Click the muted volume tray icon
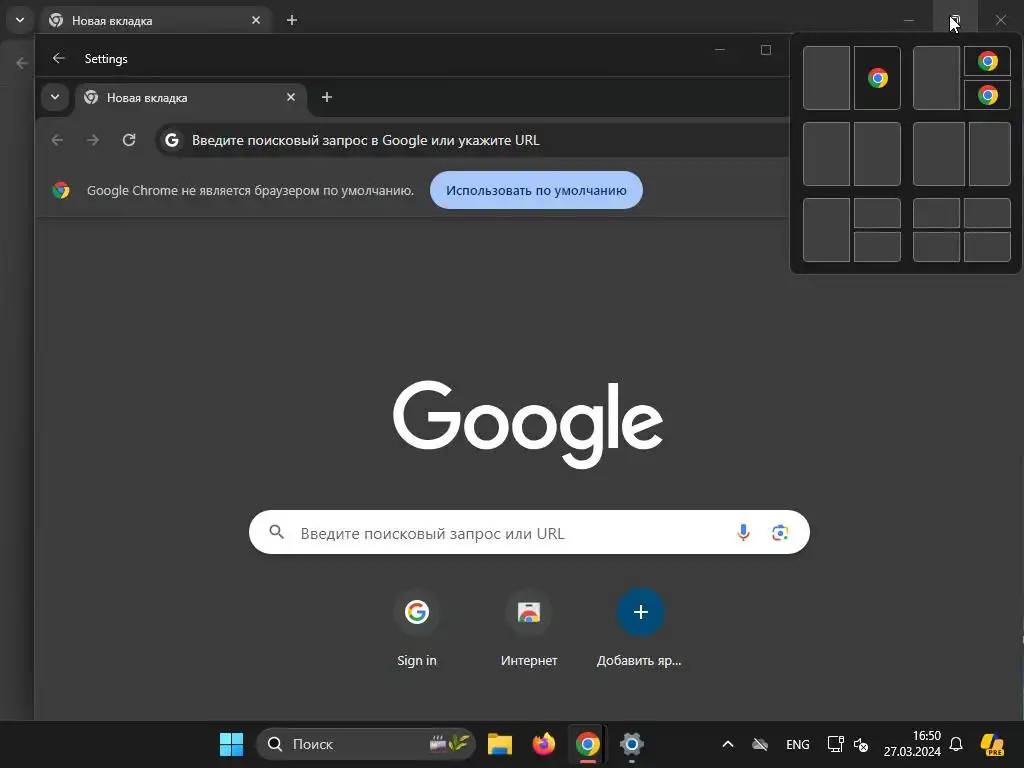Viewport: 1024px width, 768px height. (x=861, y=744)
